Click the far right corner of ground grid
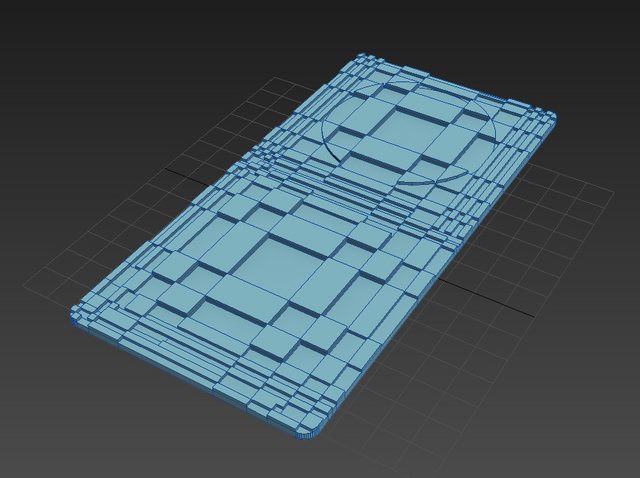Image resolution: width=640 pixels, height=478 pixels. (x=610, y=192)
